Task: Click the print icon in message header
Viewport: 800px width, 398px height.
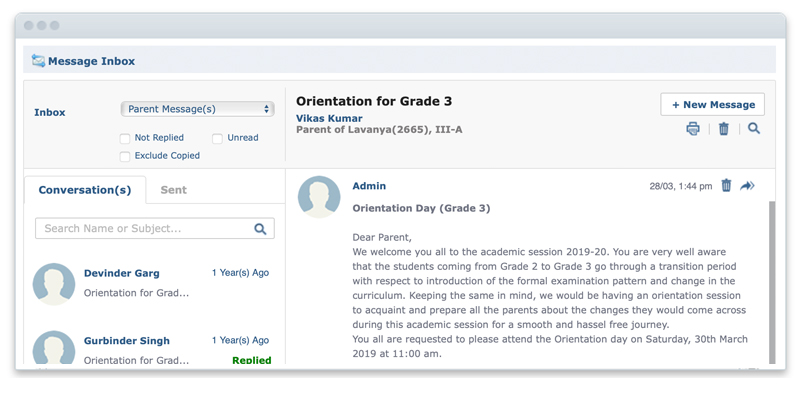Action: (x=693, y=129)
